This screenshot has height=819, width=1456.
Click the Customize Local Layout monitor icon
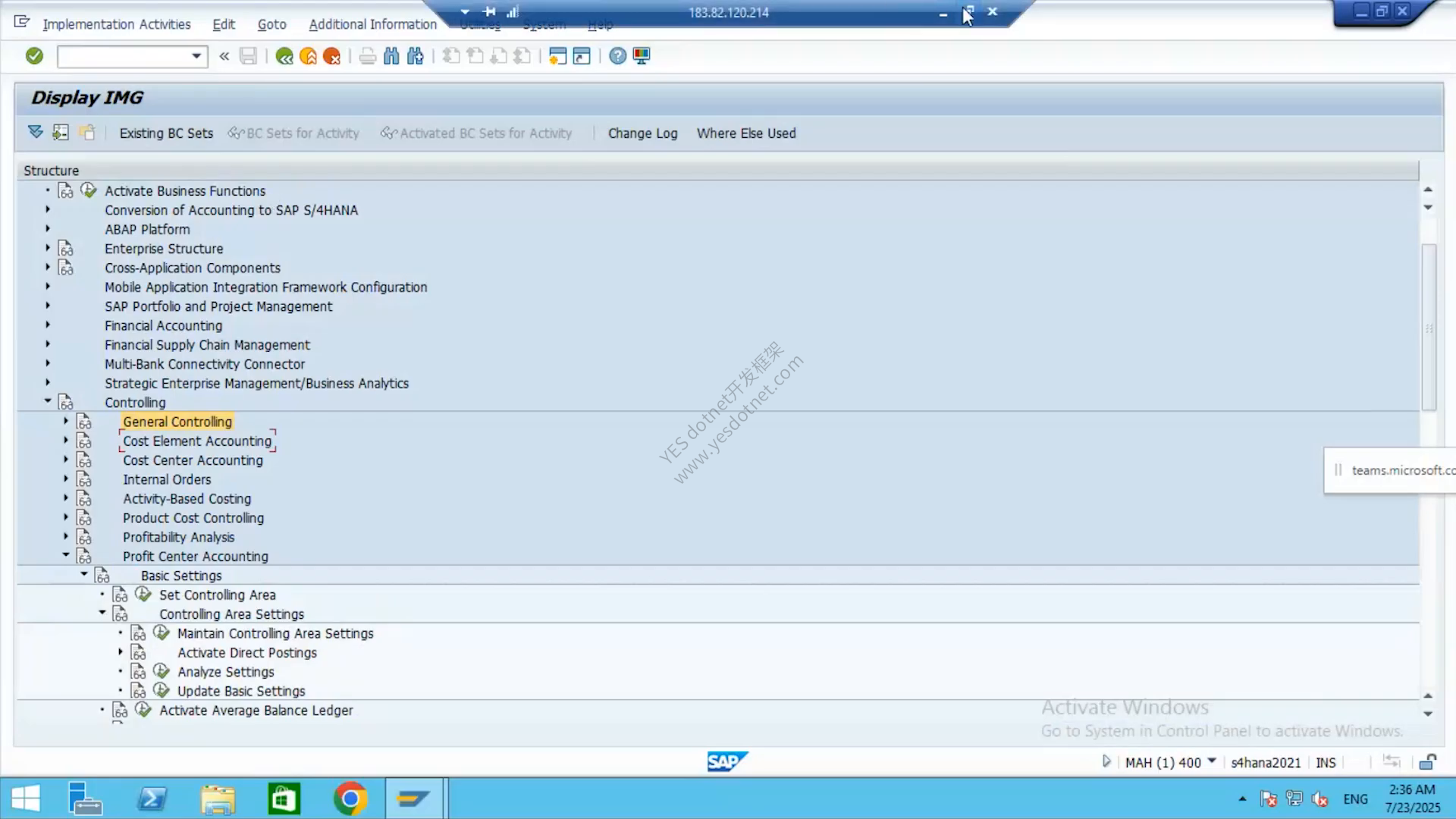coord(642,56)
